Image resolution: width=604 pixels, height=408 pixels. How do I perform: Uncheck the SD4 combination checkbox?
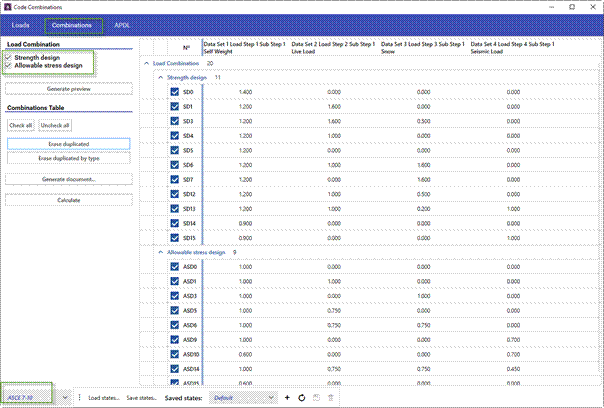pos(174,136)
